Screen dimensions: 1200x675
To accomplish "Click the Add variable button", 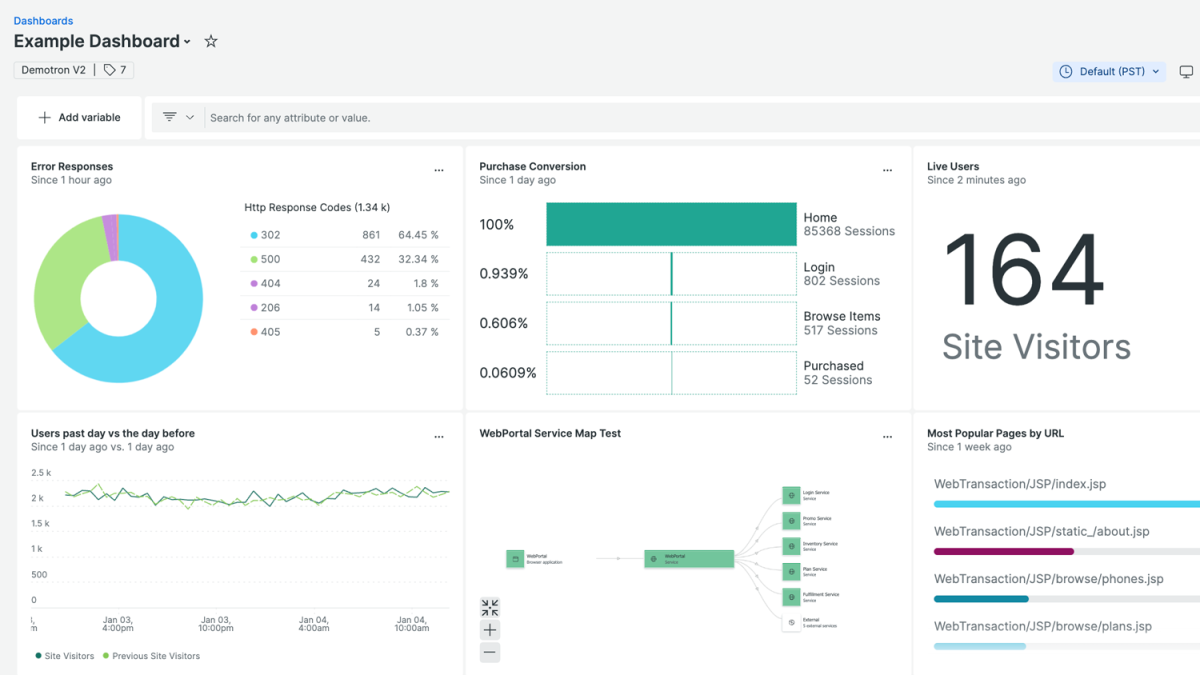I will tap(79, 118).
